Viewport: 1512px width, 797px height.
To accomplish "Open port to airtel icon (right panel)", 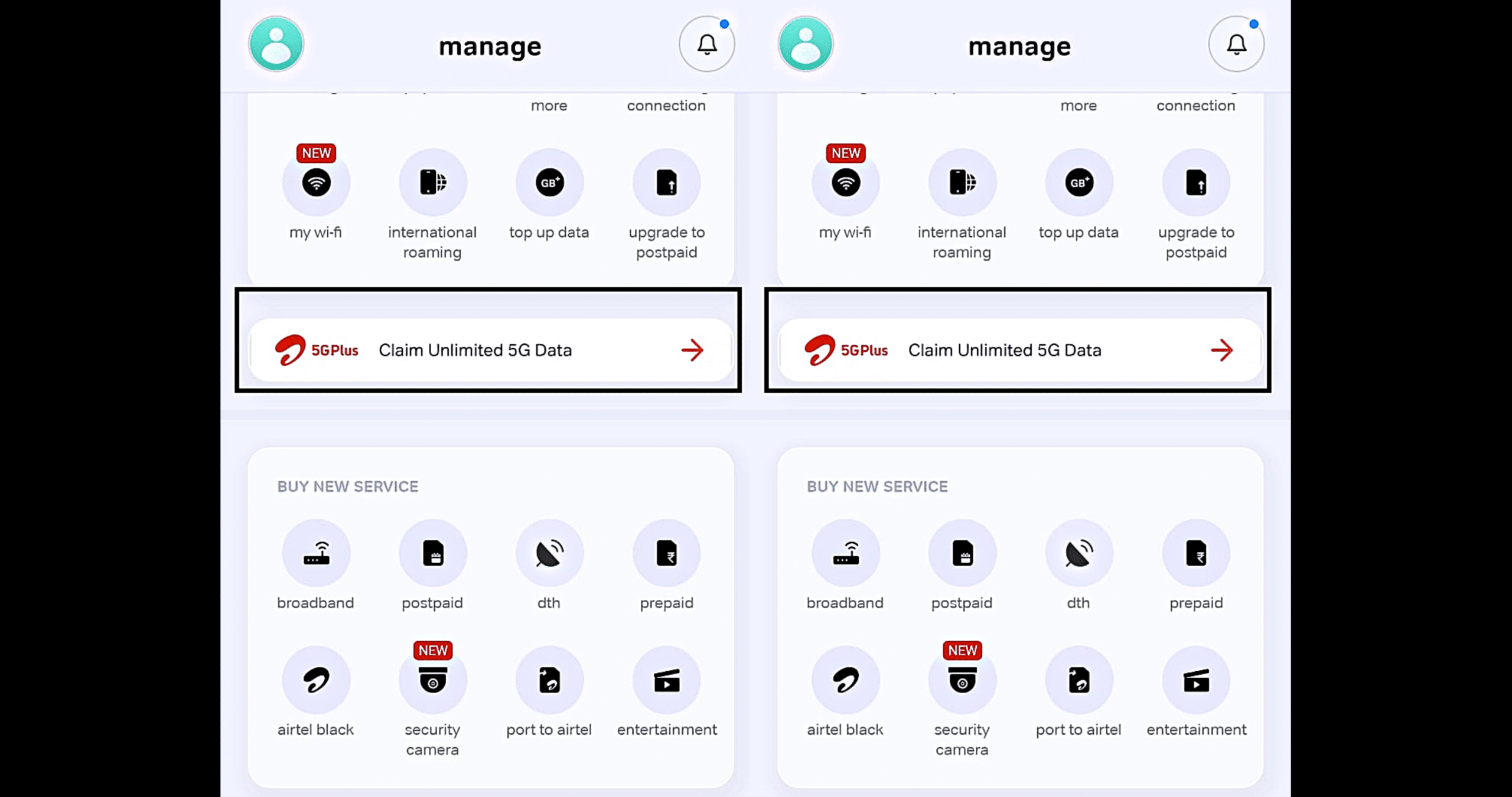I will coord(1079,680).
